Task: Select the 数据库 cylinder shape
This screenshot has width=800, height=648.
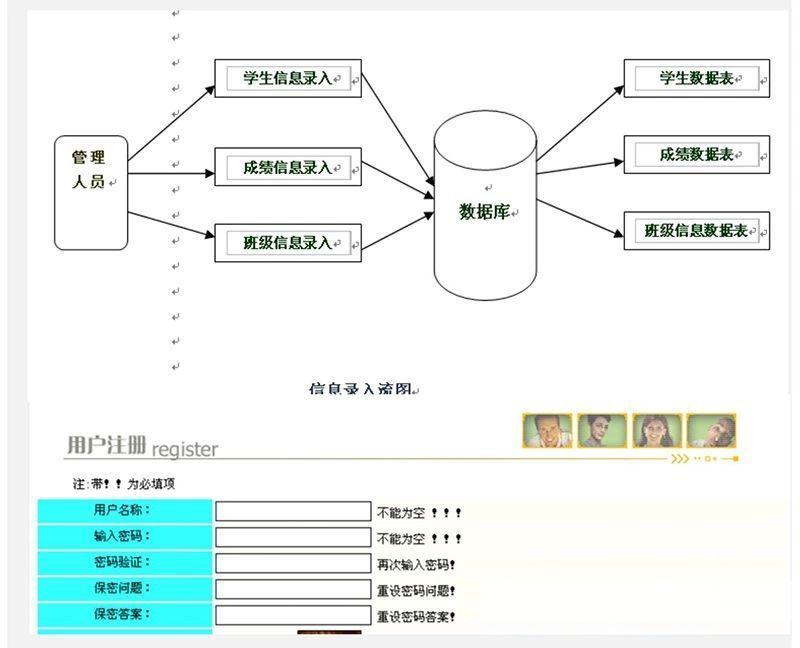Action: click(485, 206)
